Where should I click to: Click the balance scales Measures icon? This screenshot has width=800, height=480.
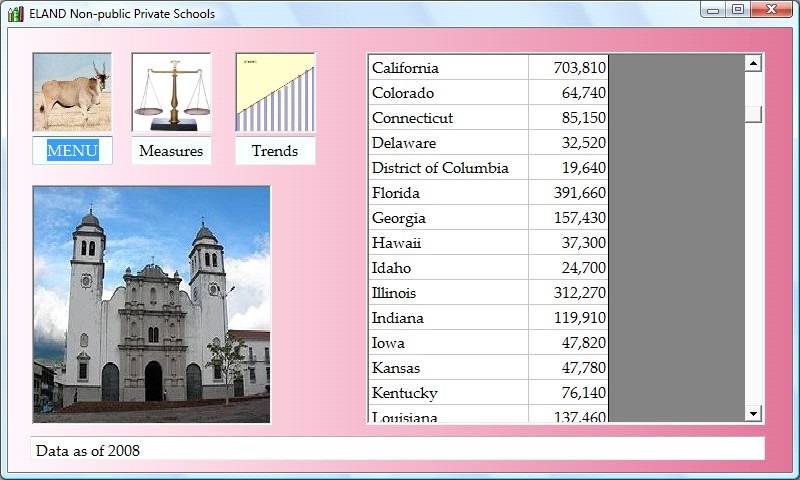[171, 92]
